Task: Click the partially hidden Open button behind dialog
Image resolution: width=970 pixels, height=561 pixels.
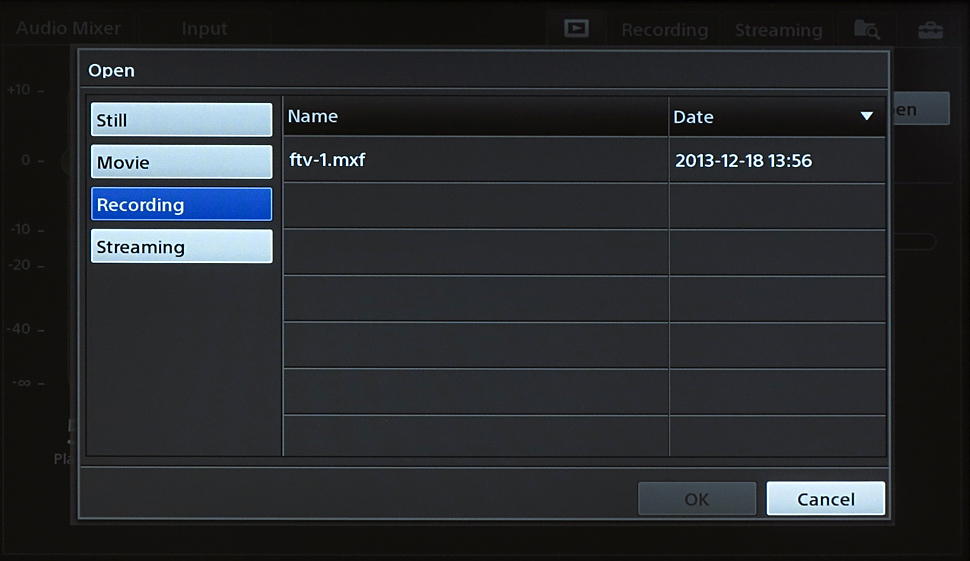Action: (918, 109)
